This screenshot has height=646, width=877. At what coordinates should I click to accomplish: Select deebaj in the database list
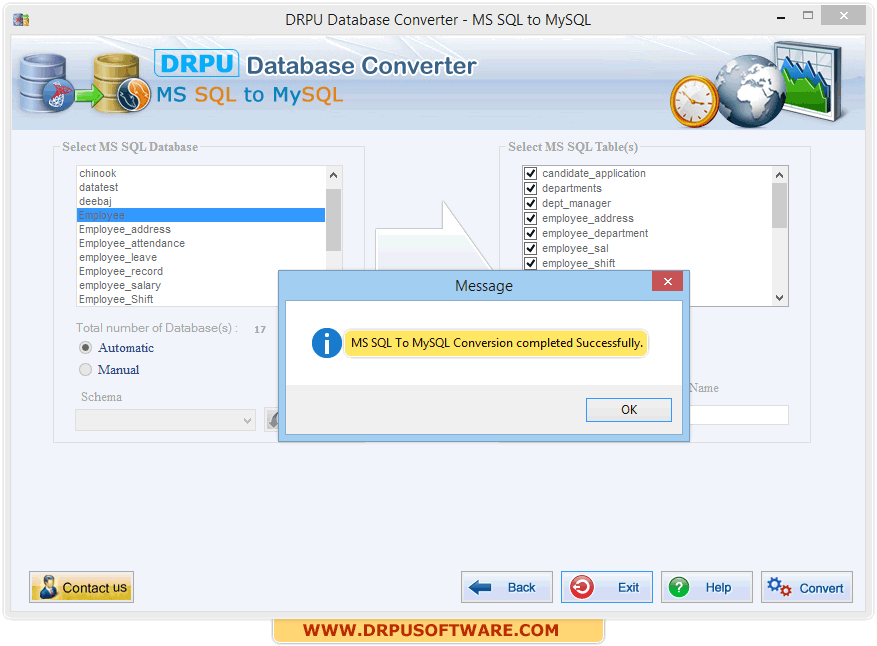(x=201, y=201)
